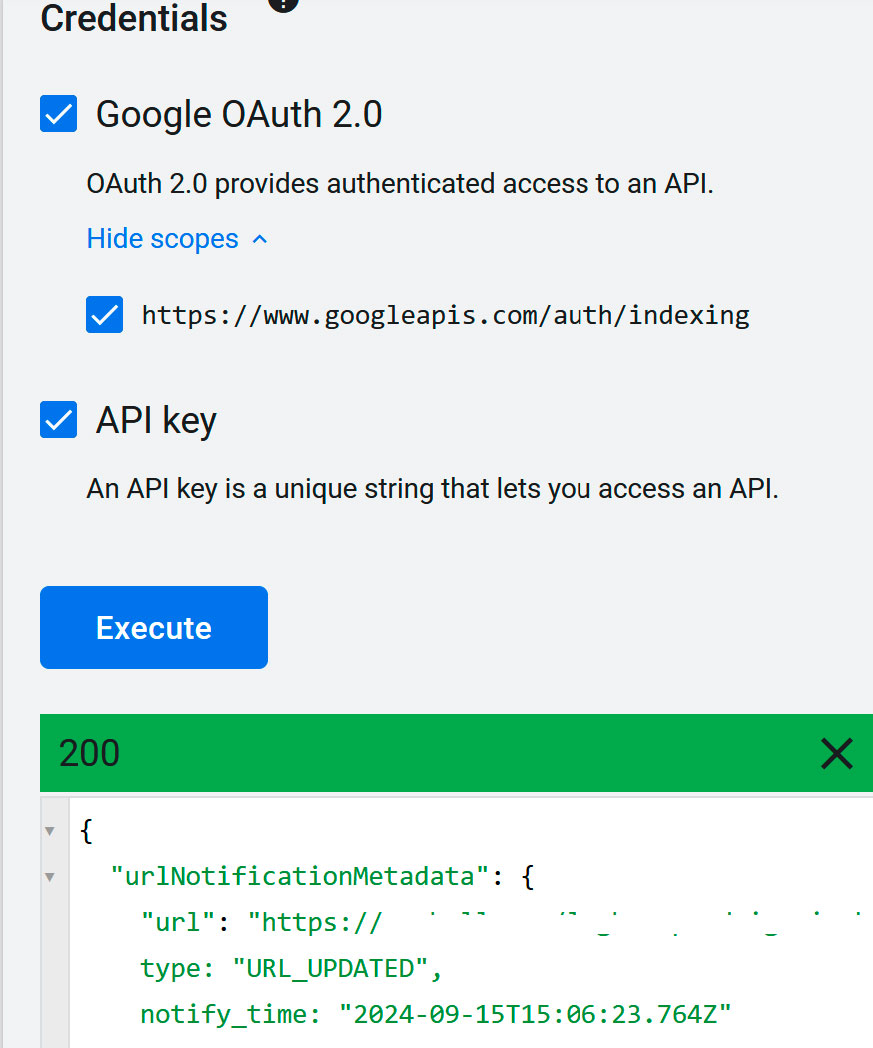Select the googleapis.com/auth/indexing scope text
Screen dimensions: 873x1048
(x=446, y=315)
